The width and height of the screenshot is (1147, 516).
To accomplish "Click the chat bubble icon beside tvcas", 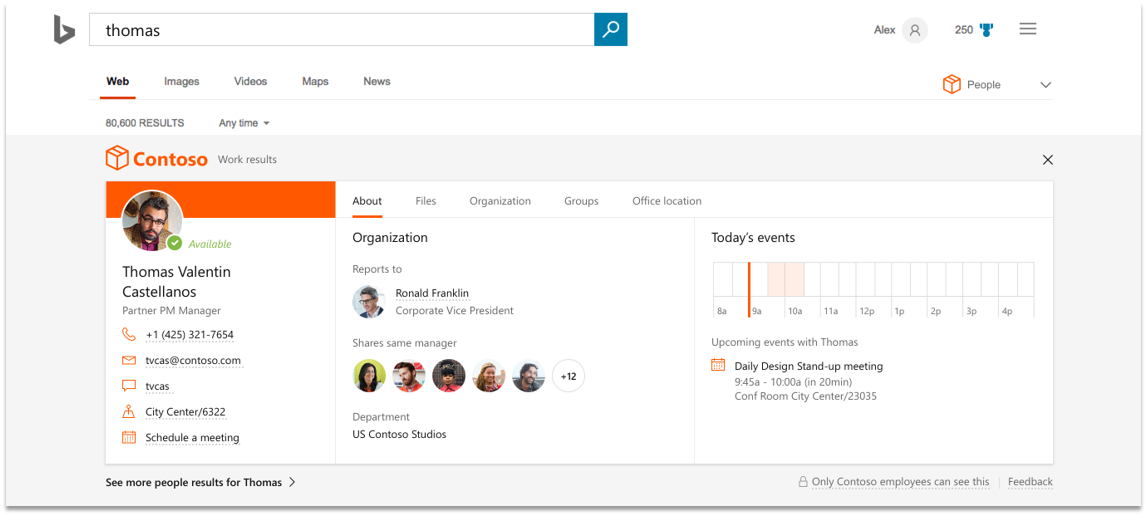I will point(129,386).
